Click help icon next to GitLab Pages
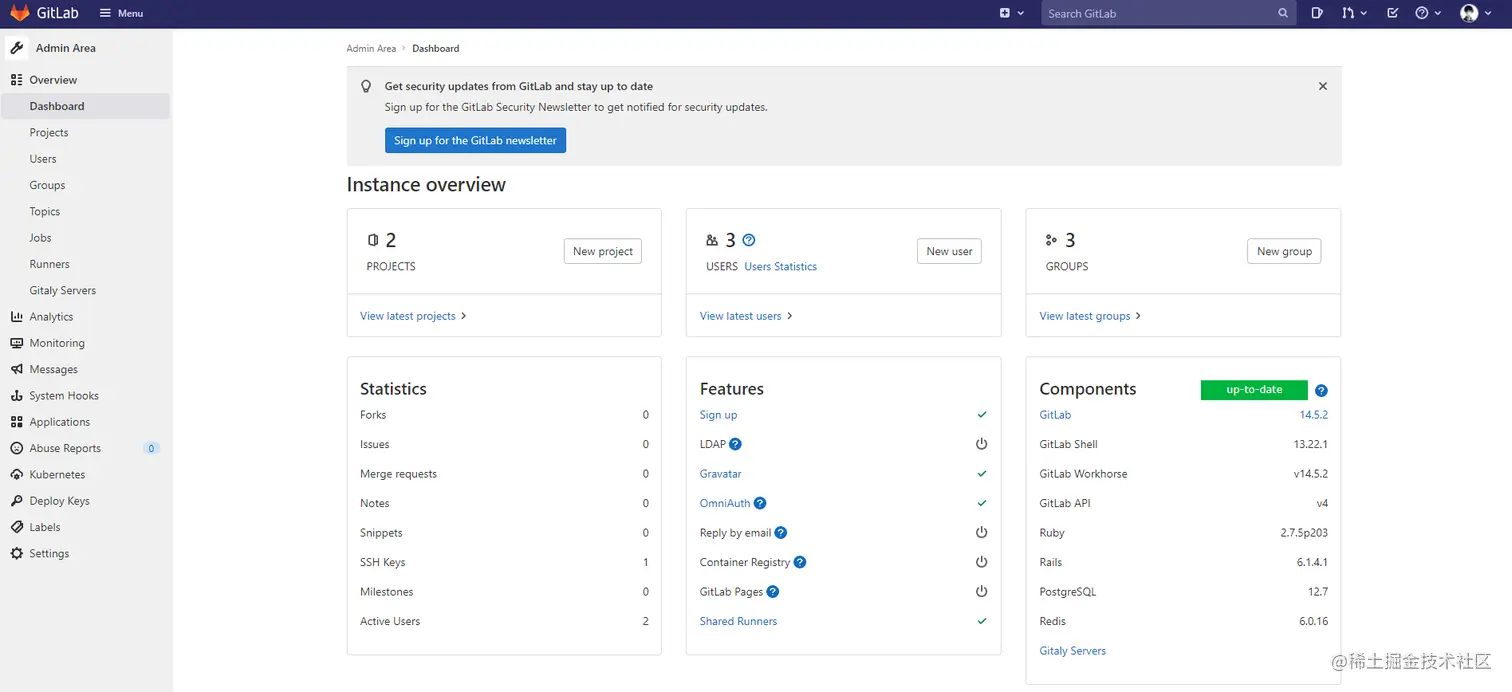 tap(773, 592)
